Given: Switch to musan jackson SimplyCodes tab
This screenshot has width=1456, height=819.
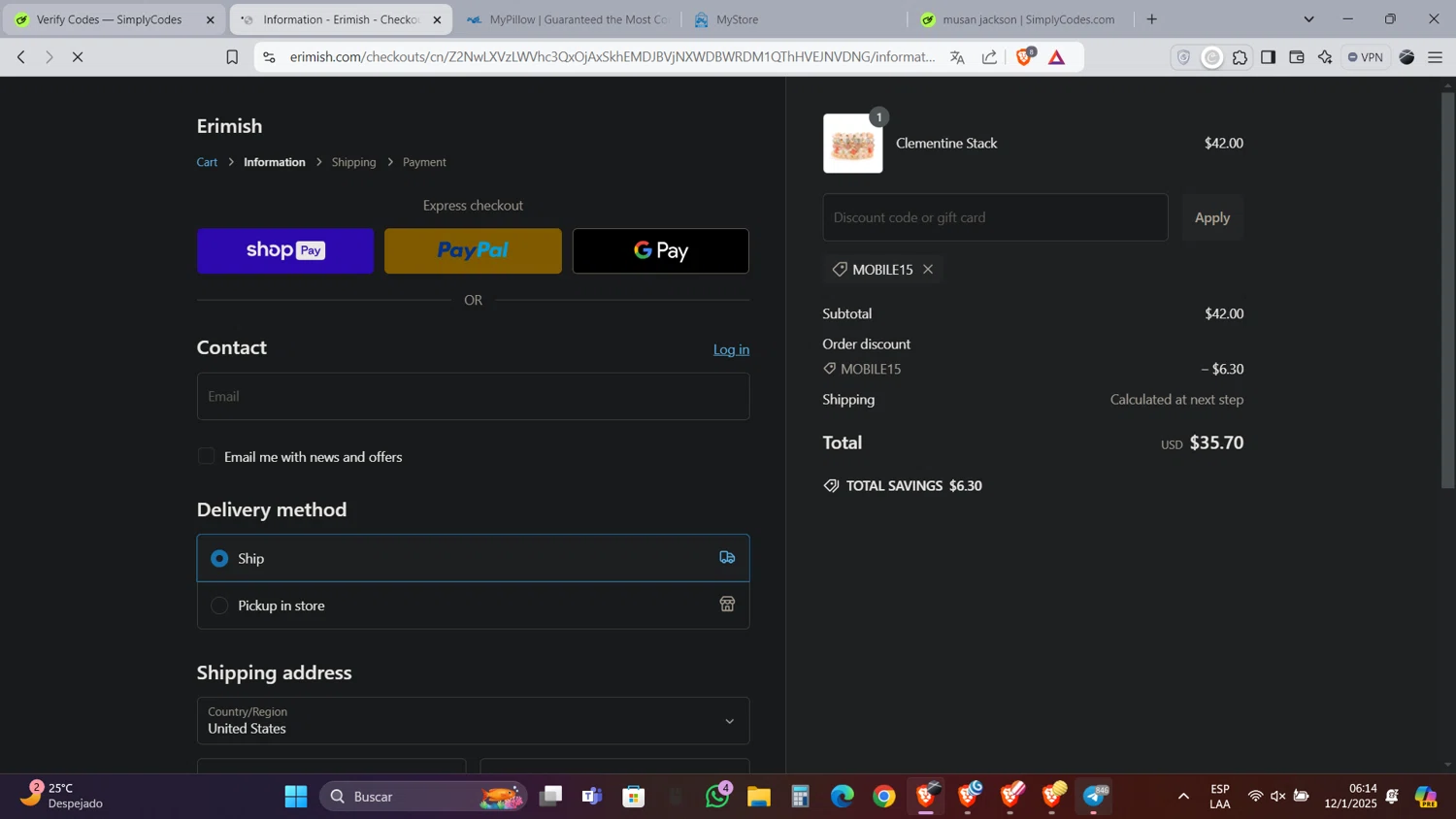Looking at the screenshot, I should point(1019,19).
